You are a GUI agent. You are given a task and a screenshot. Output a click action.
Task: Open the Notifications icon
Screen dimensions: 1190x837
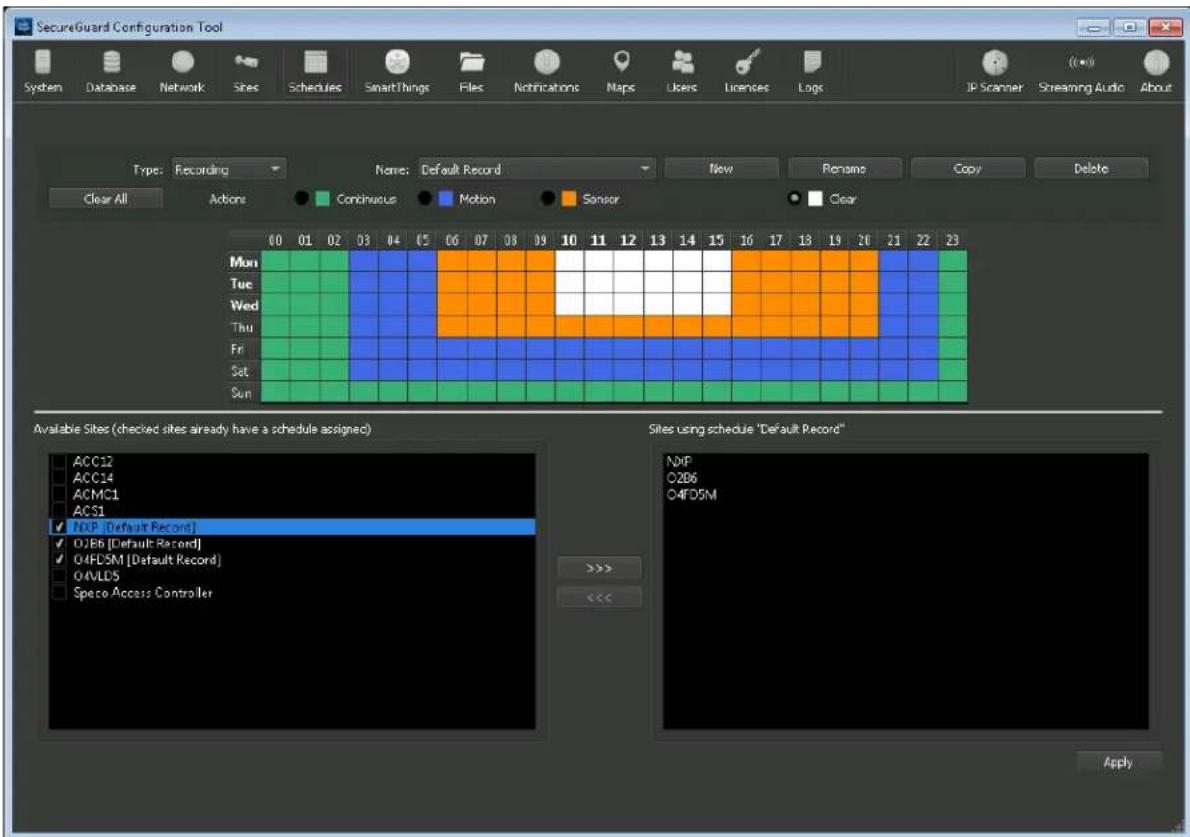[x=546, y=71]
